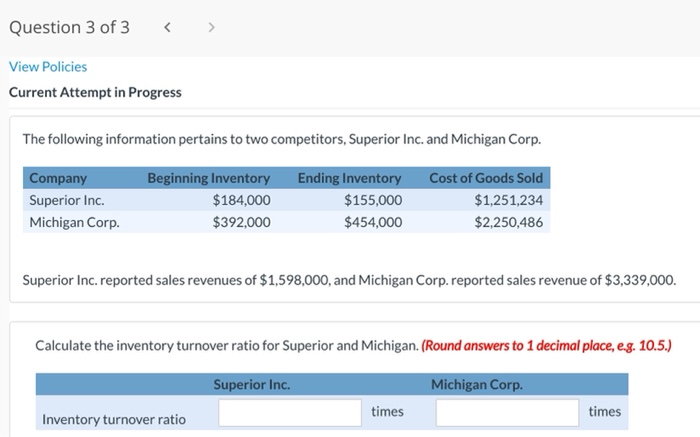
Task: Click the 'Company' column header
Action: click(x=58, y=178)
